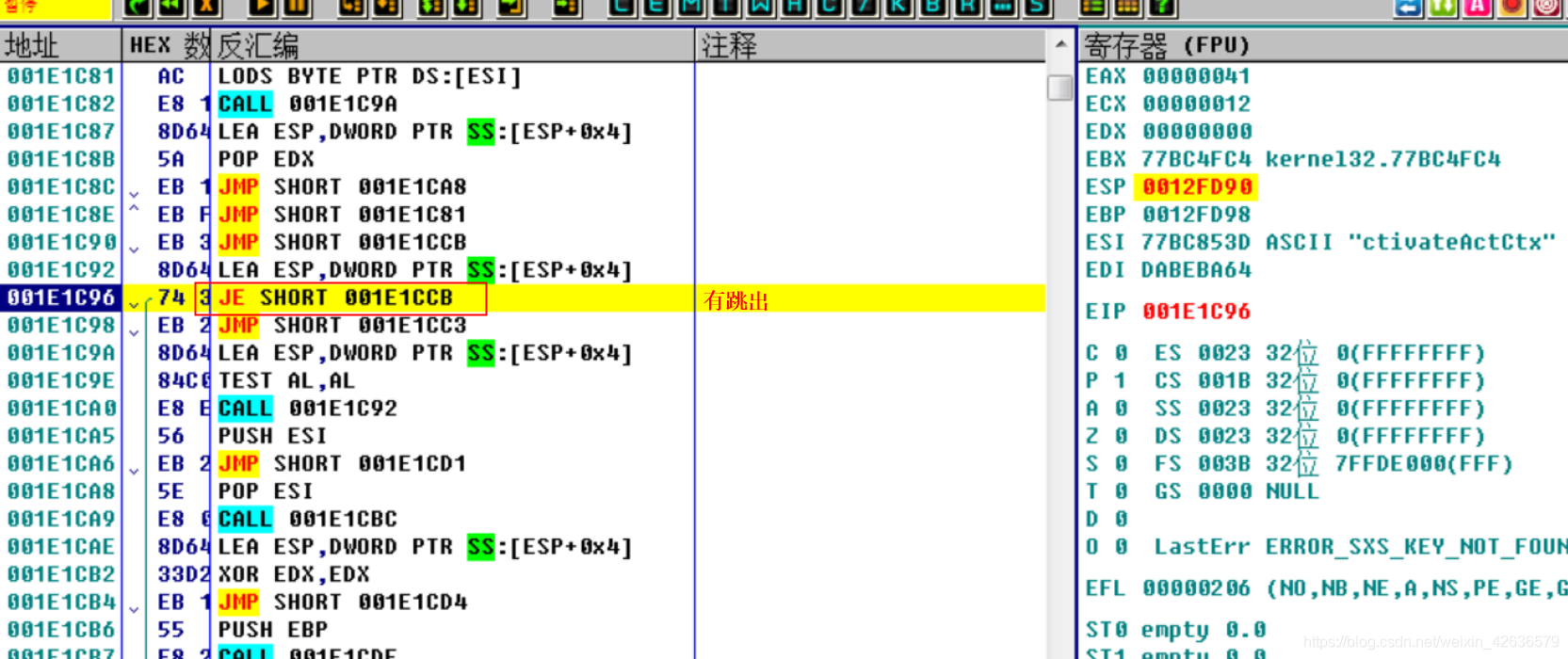The image size is (1568, 659).
Task: Open the Call stack with the K icon
Action: point(898,8)
